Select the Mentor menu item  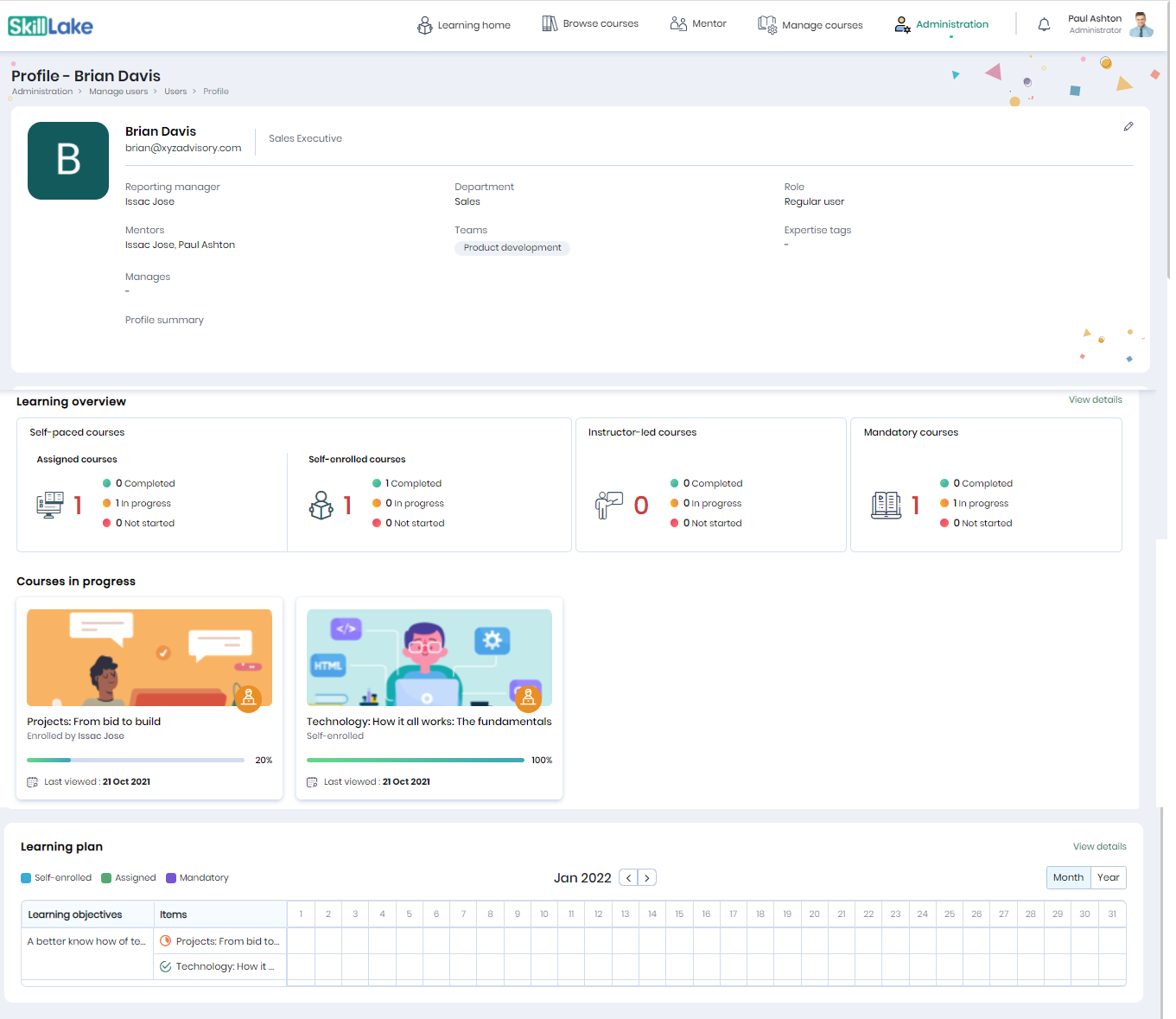pos(709,23)
